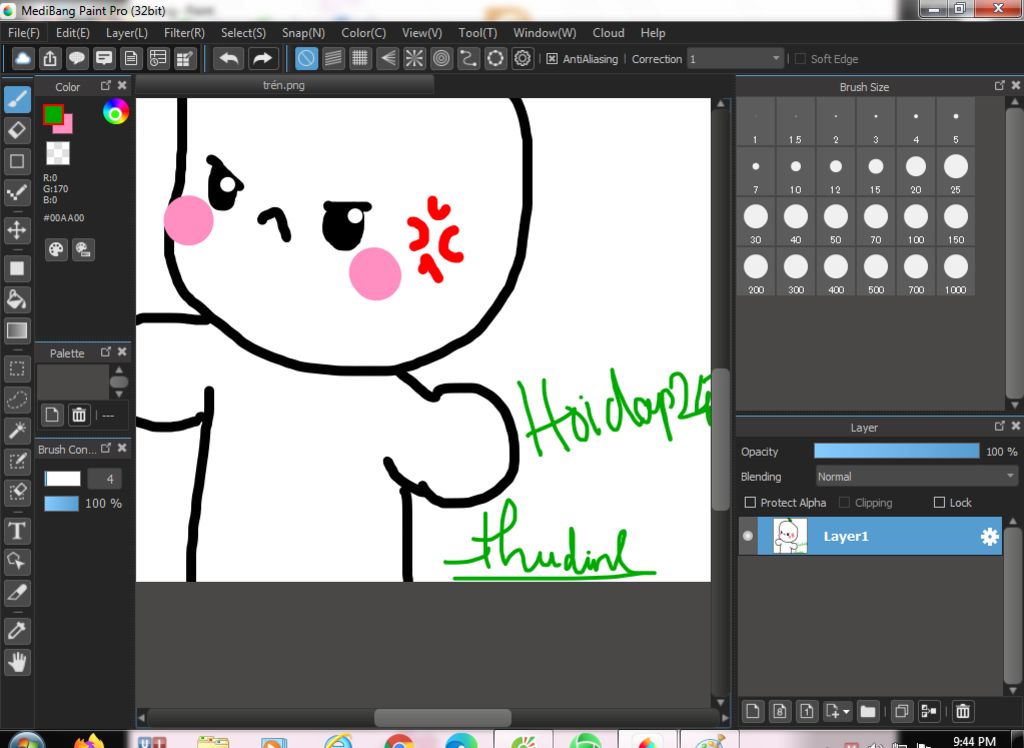The height and width of the screenshot is (748, 1024).
Task: Open the Filter(R) menu
Action: click(184, 33)
